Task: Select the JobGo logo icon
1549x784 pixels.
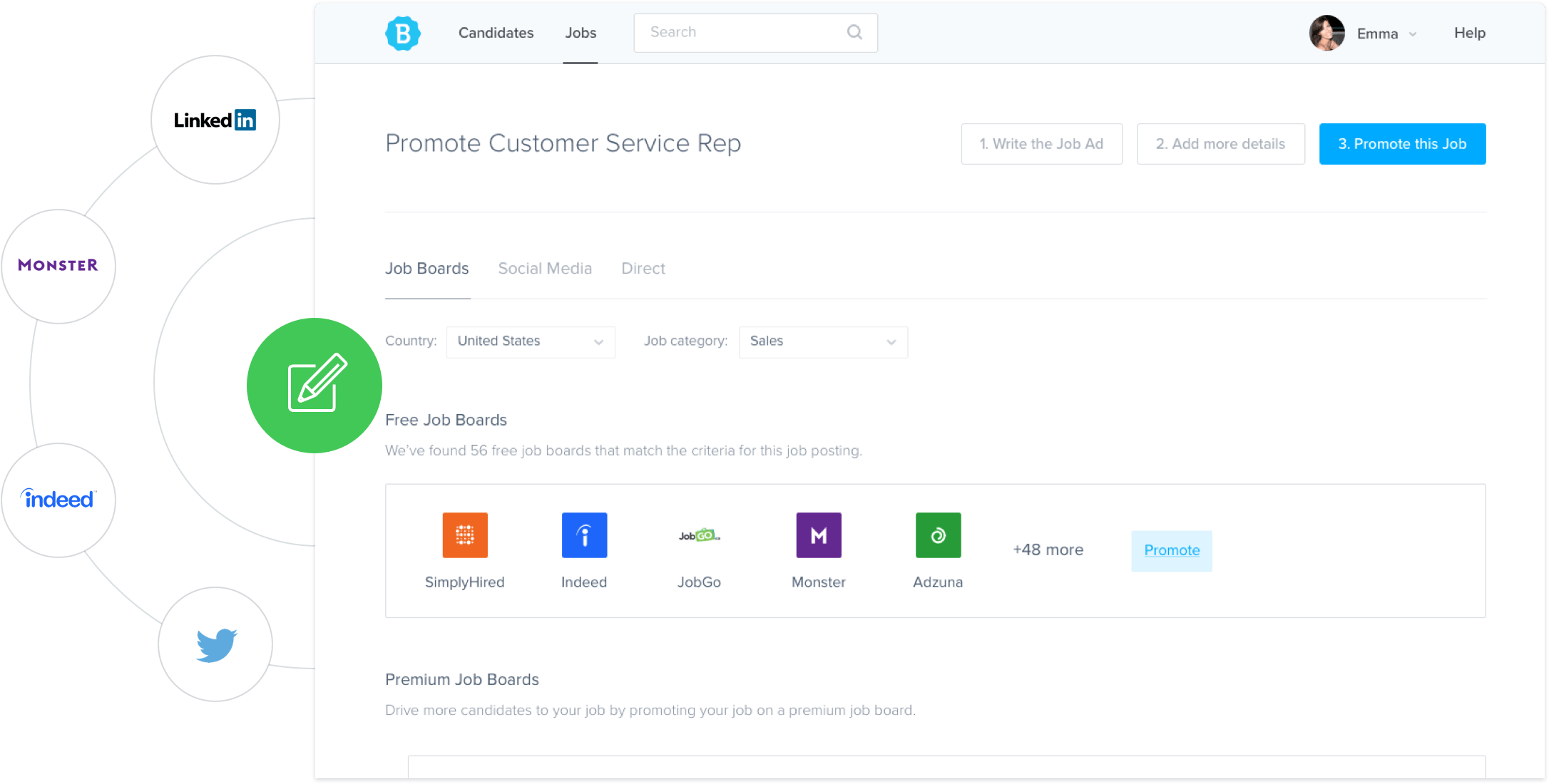Action: pyautogui.click(x=699, y=535)
